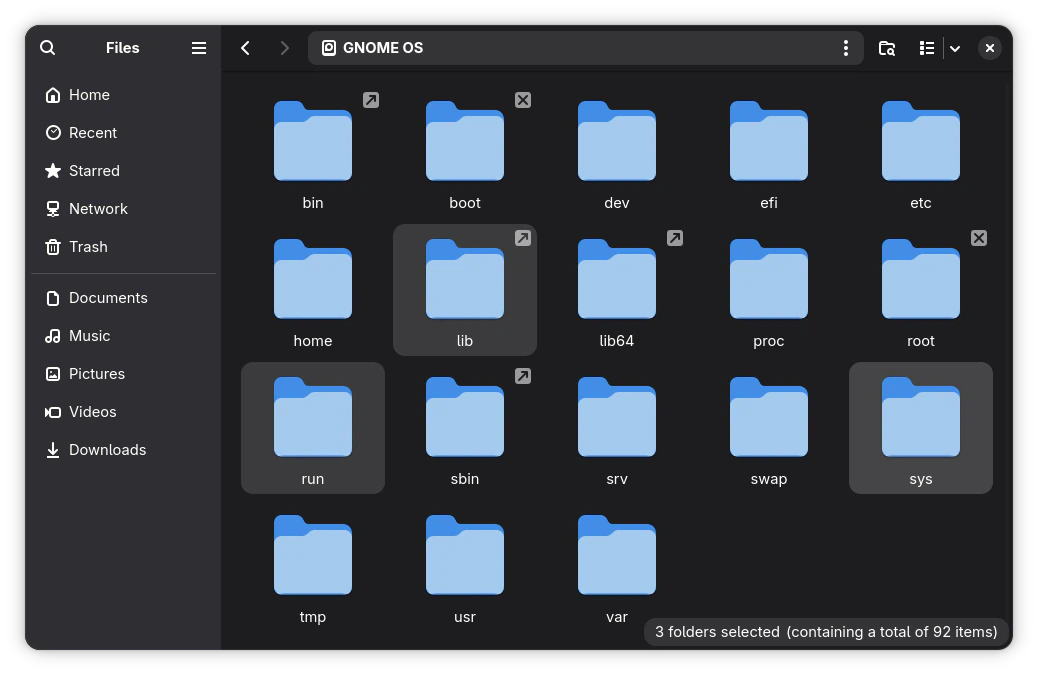1038x675 pixels.
Task: Select the etc folder icon
Action: 921,141
